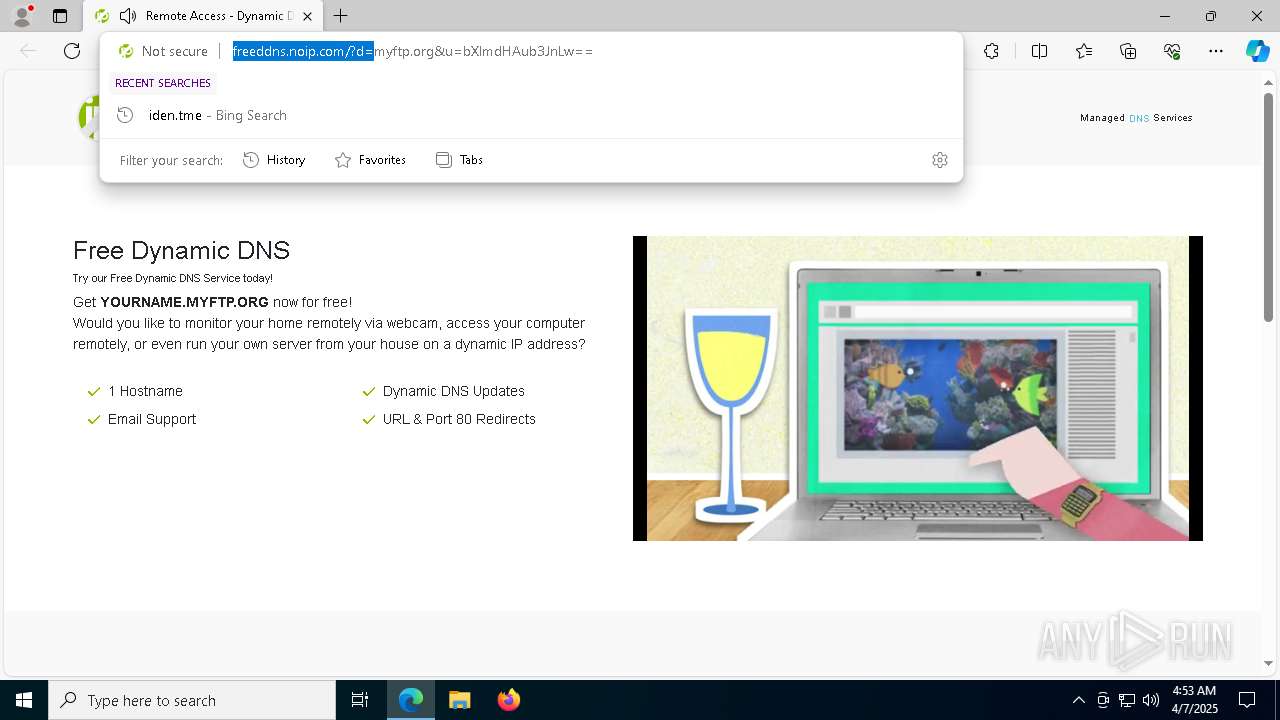Viewport: 1280px width, 720px height.
Task: Click the YOURNAME.MYFTP.ORG text
Action: [184, 302]
